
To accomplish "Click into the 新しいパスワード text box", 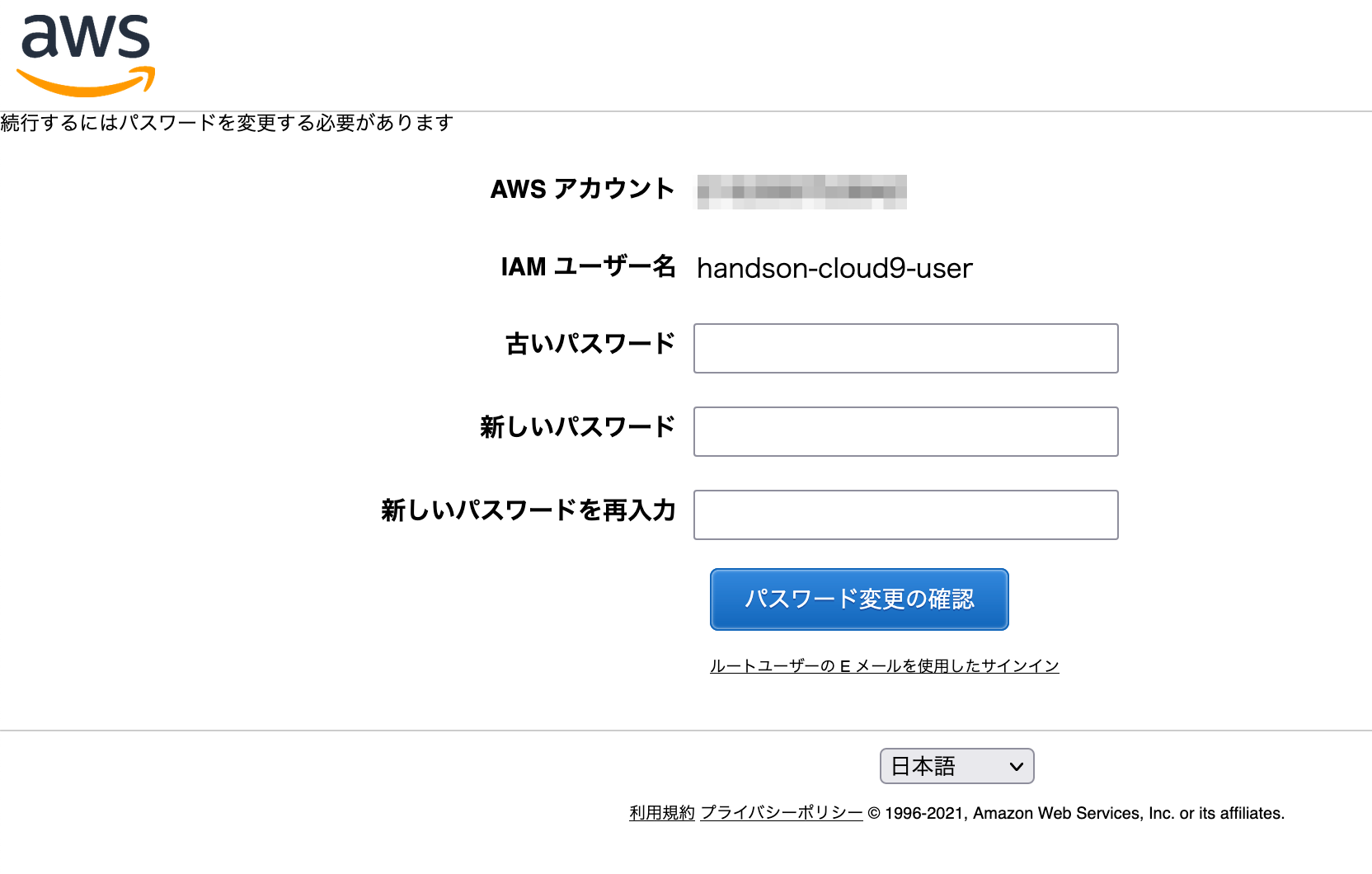I will point(905,431).
